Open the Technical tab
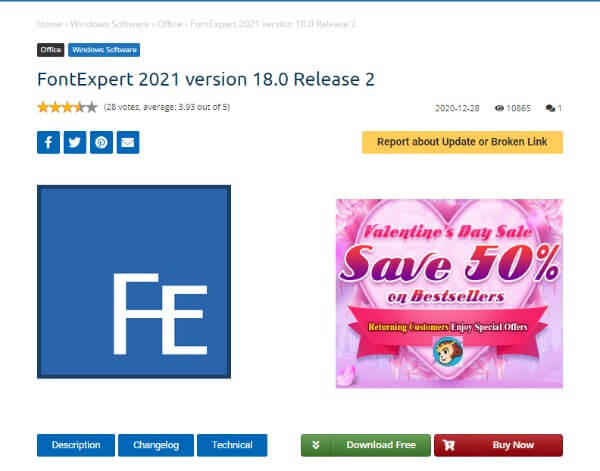 click(x=232, y=445)
